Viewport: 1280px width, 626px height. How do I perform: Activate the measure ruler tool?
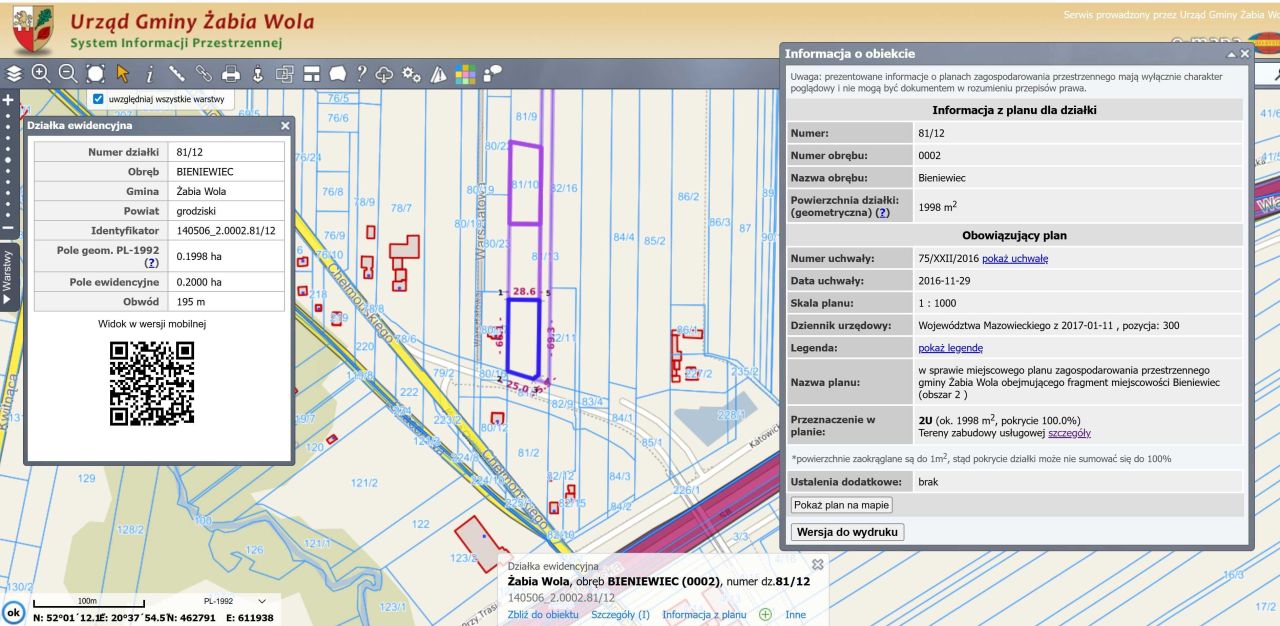coord(177,73)
